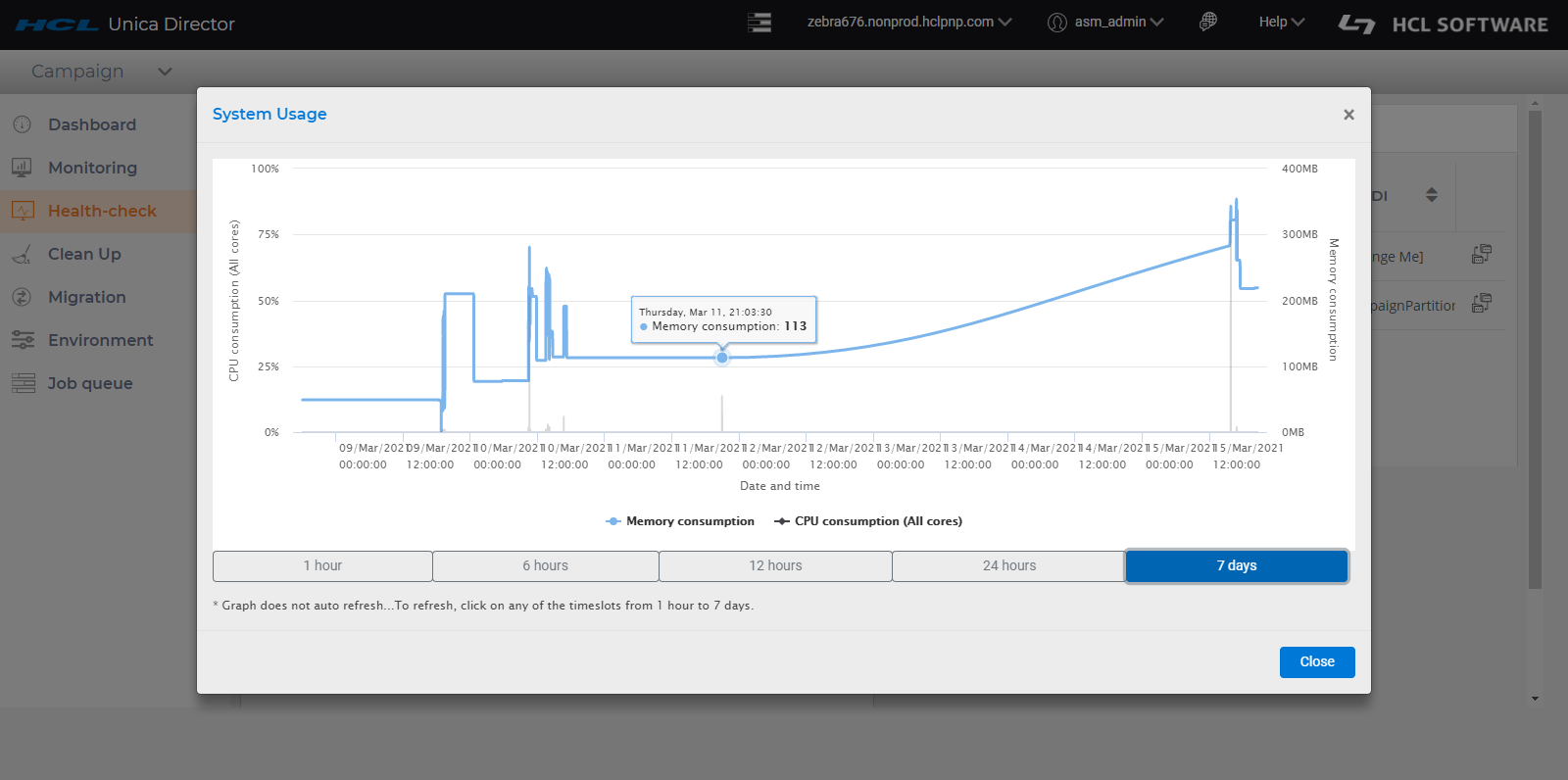Click the Clean Up broom icon
The width and height of the screenshot is (1568, 780).
23,255
